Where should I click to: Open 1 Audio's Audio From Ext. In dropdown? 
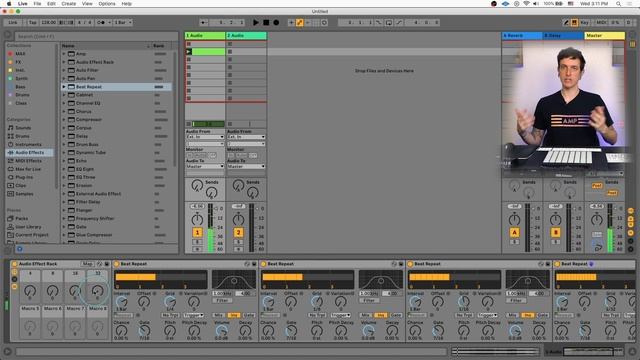click(205, 137)
